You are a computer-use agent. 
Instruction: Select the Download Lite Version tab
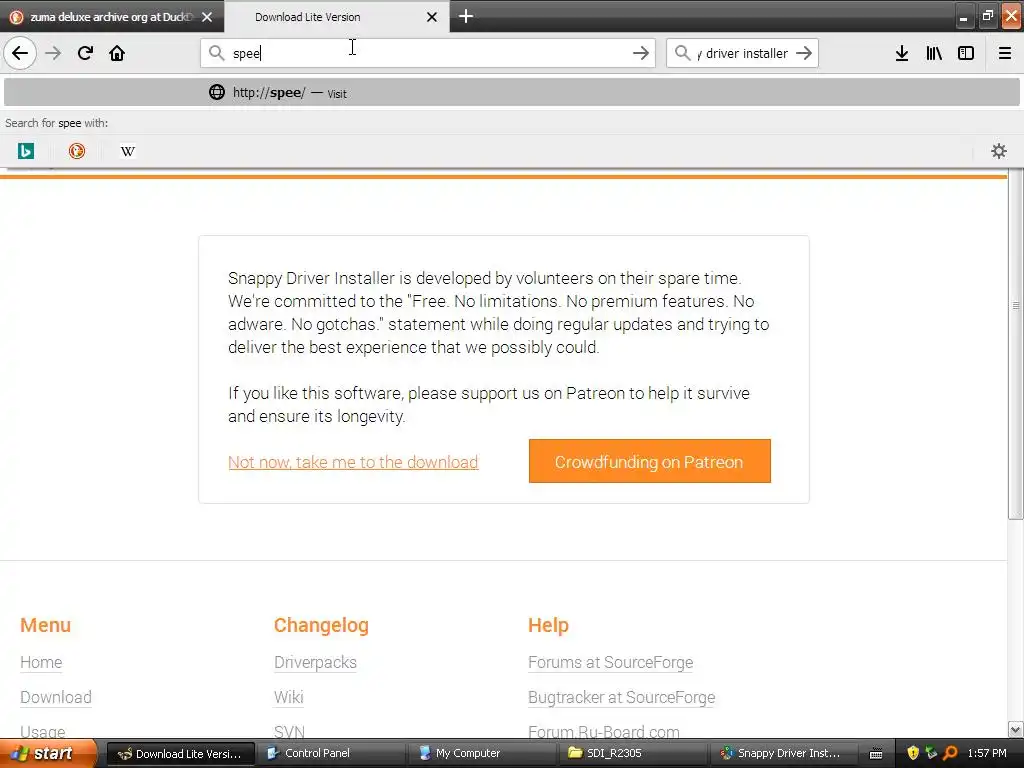pos(337,17)
